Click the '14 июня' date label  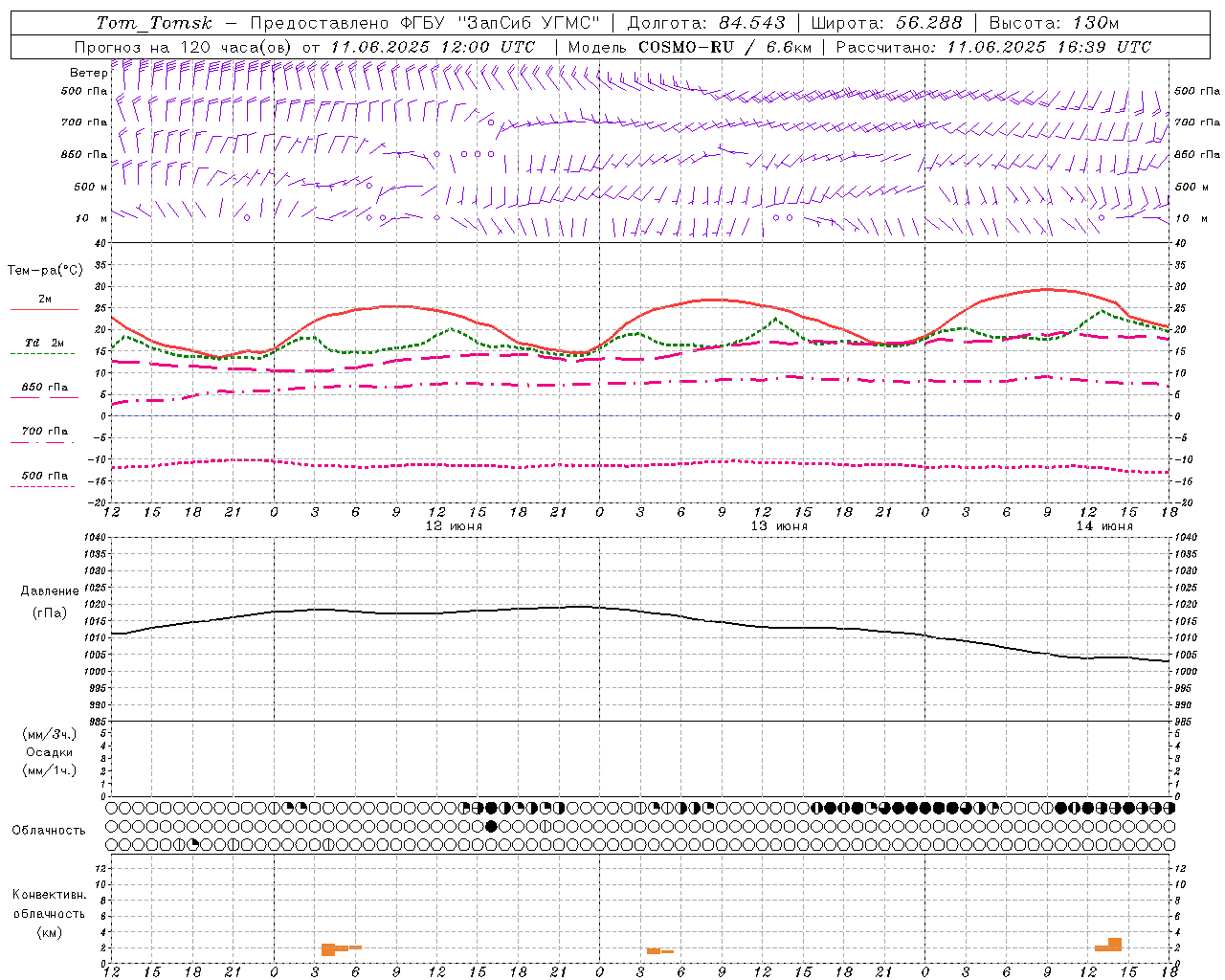[1103, 526]
